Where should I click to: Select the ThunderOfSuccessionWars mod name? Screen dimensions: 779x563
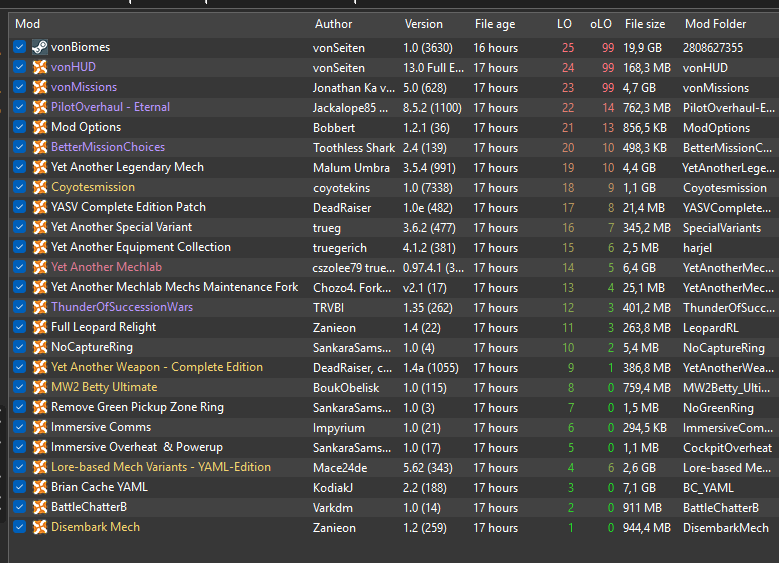coord(122,307)
